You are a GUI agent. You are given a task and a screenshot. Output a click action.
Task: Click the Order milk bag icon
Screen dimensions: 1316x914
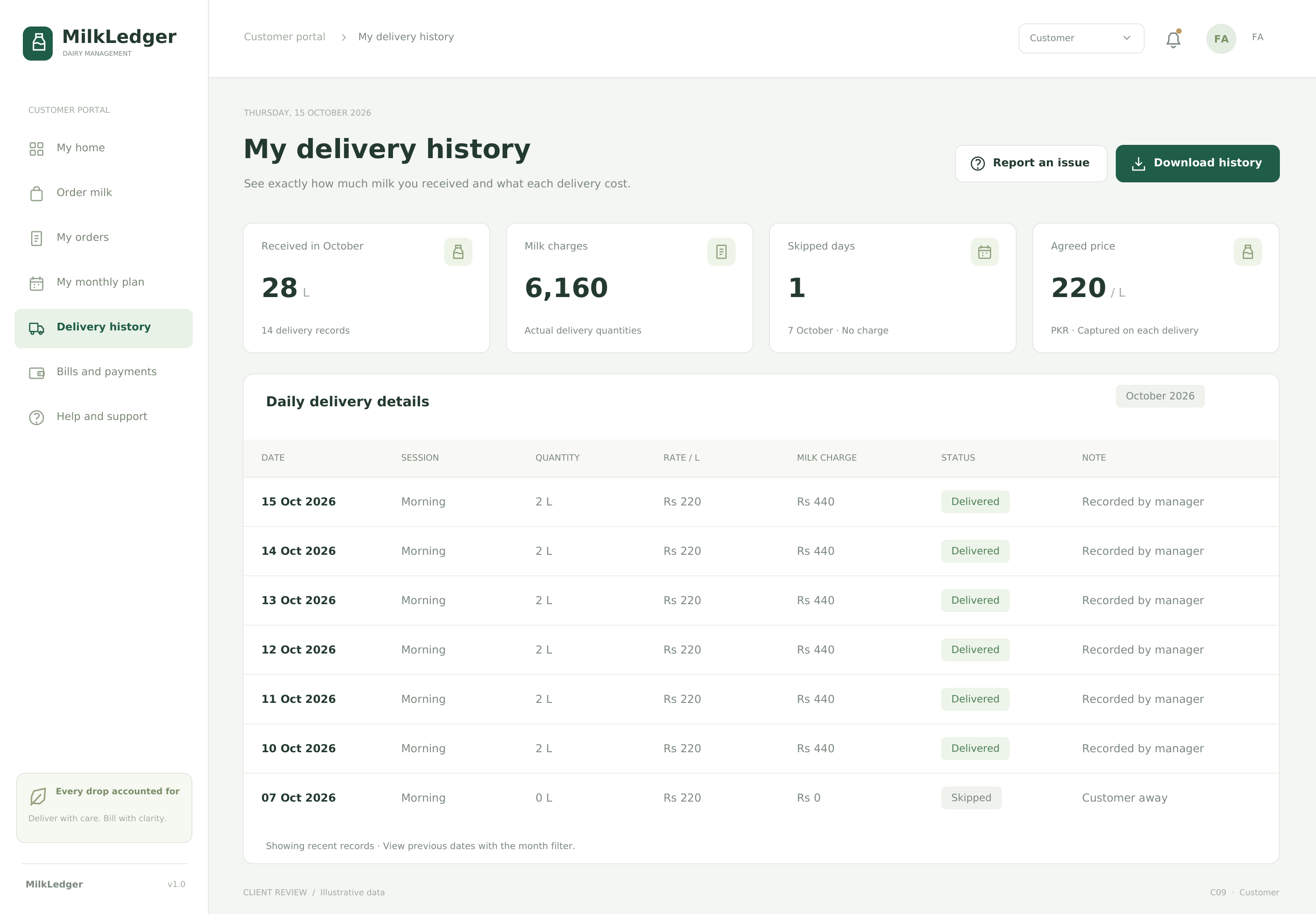(x=37, y=194)
